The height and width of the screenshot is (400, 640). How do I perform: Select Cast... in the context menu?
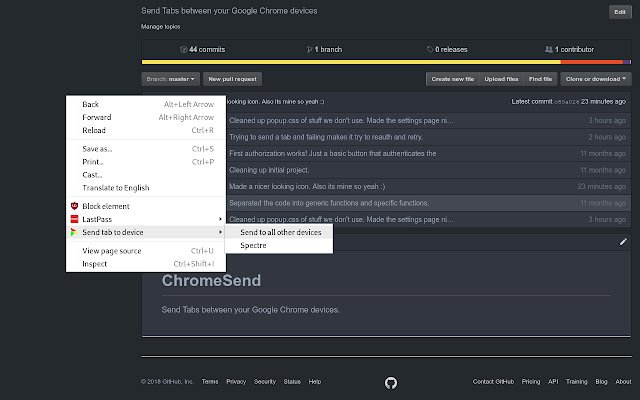pos(146,175)
